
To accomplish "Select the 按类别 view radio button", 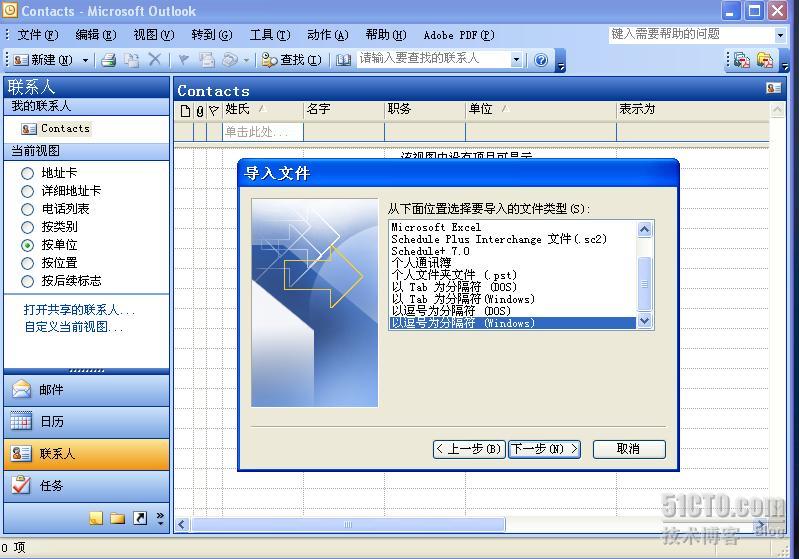I will tap(28, 227).
